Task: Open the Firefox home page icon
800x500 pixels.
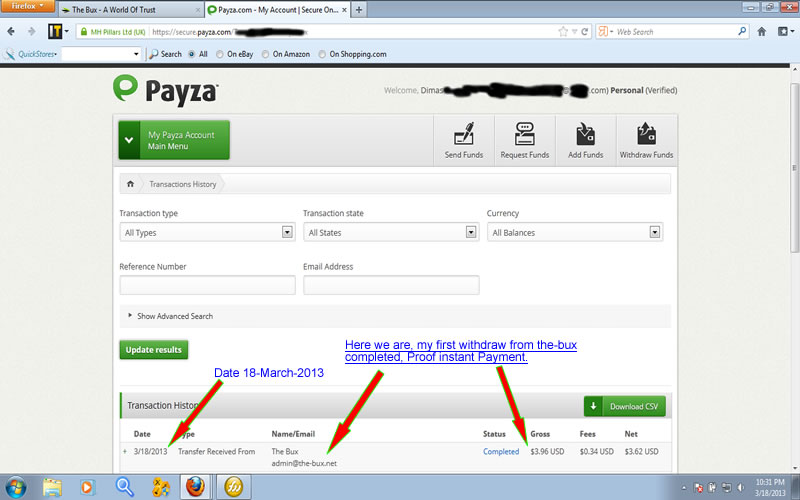Action: click(x=762, y=32)
